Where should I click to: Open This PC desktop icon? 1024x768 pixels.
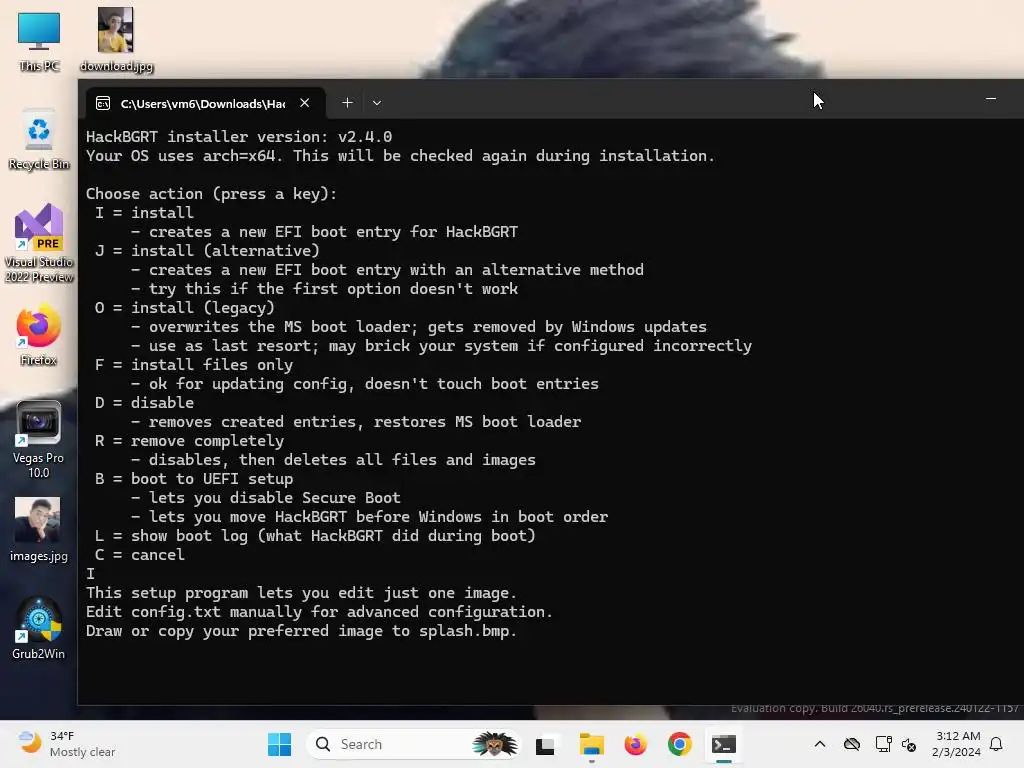(39, 40)
